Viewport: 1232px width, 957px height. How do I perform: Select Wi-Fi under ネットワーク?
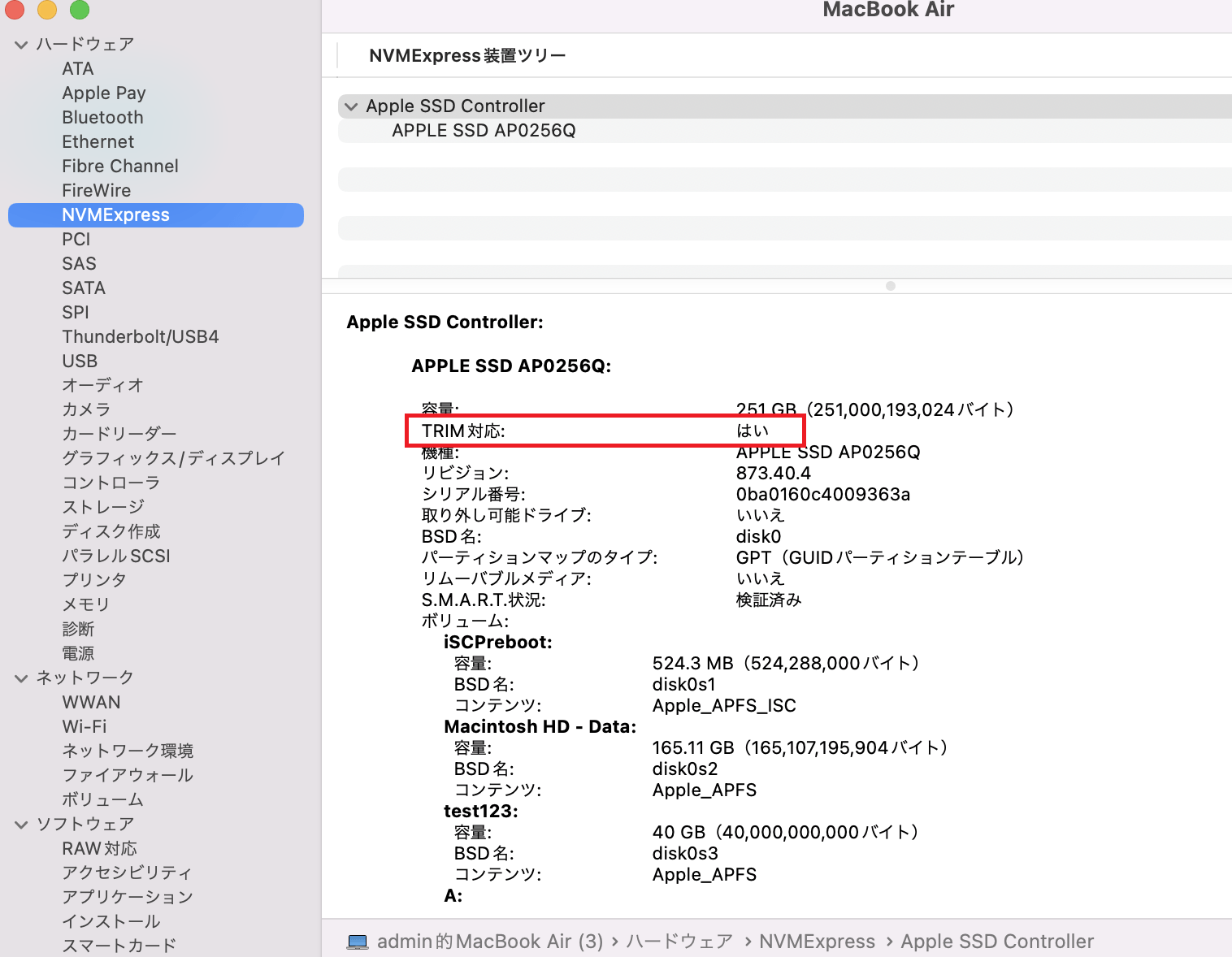coord(84,726)
